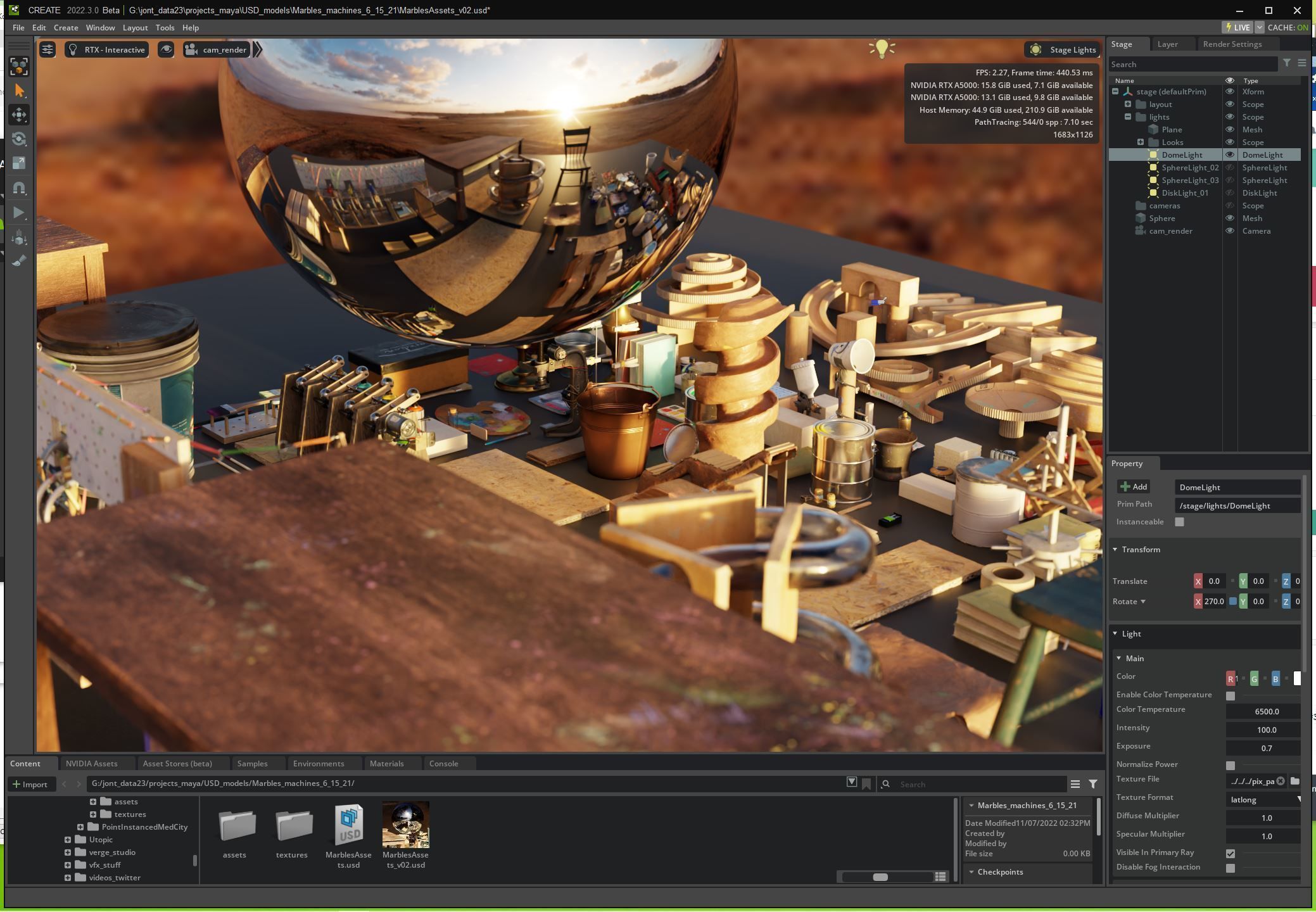The height and width of the screenshot is (912, 1316).
Task: Clear the texture file path
Action: (x=1281, y=781)
